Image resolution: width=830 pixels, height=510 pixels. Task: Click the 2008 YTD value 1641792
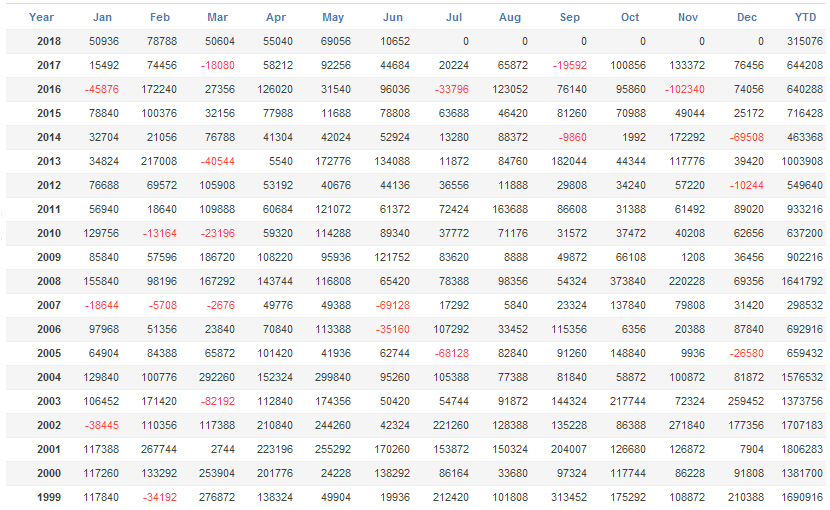(x=802, y=281)
